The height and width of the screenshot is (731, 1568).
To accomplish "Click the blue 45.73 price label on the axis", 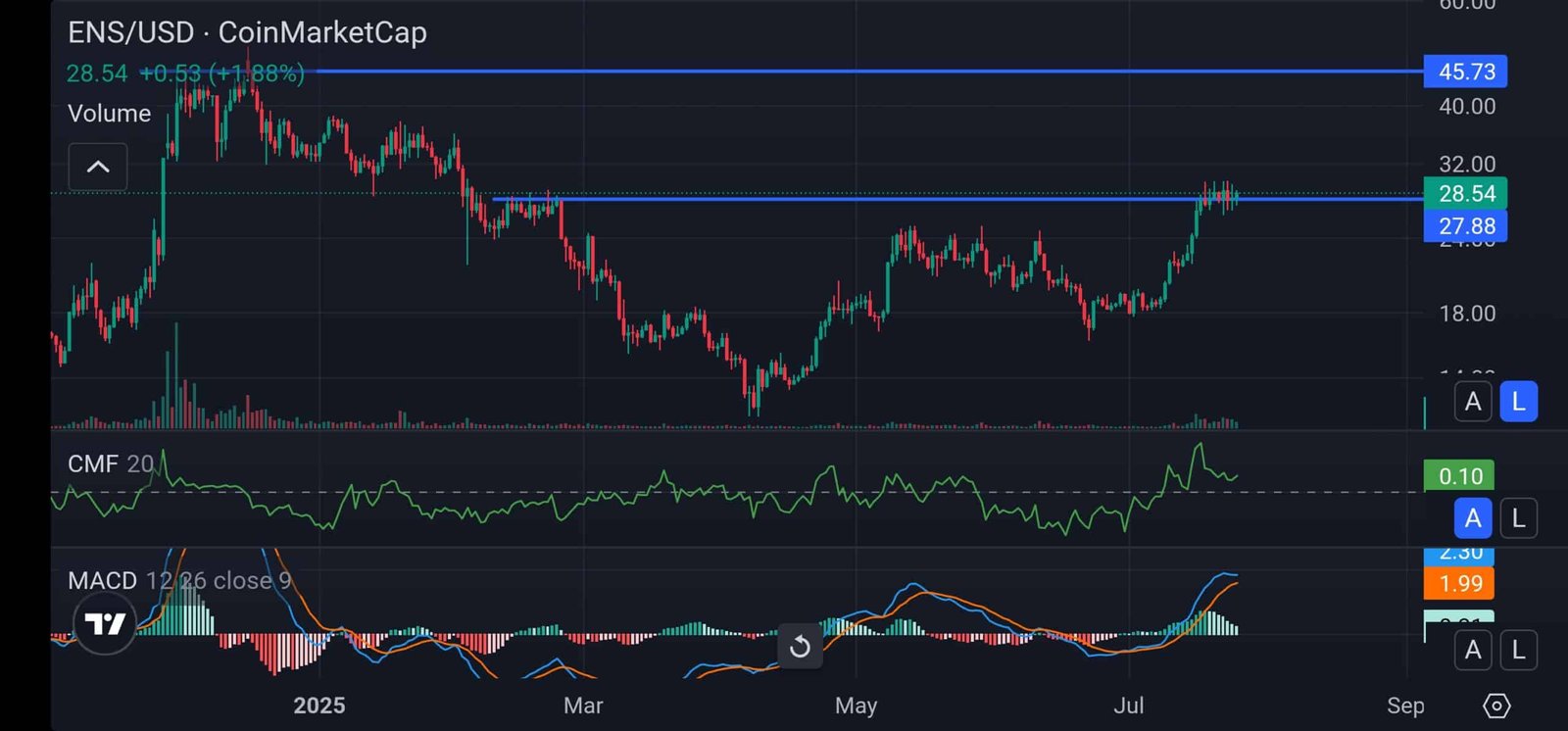I will coord(1465,72).
